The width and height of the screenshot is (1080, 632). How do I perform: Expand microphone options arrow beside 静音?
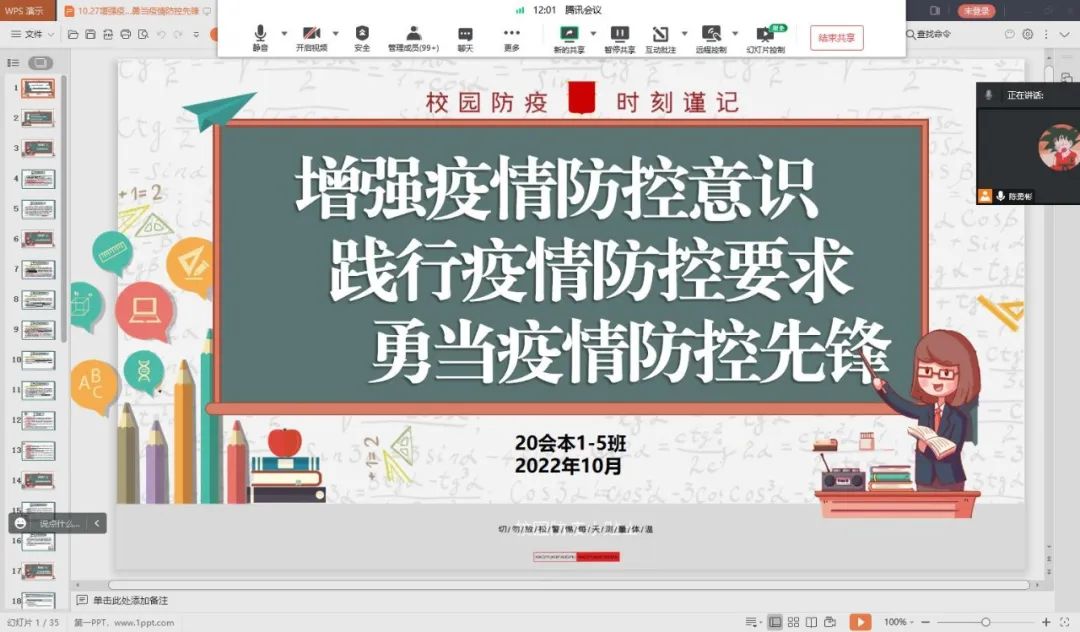click(284, 33)
